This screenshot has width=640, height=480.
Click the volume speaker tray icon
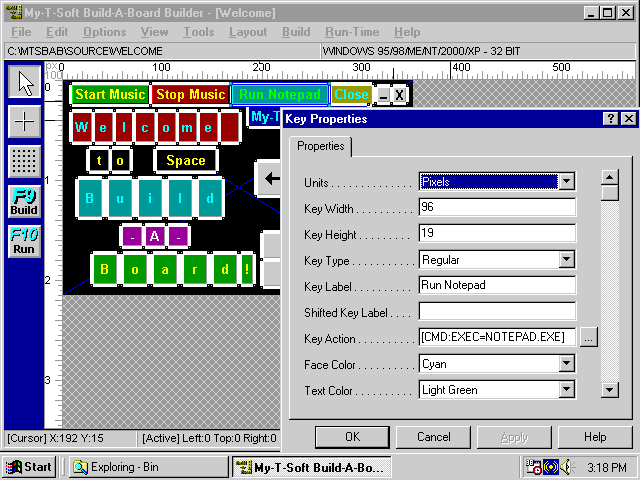click(x=567, y=467)
